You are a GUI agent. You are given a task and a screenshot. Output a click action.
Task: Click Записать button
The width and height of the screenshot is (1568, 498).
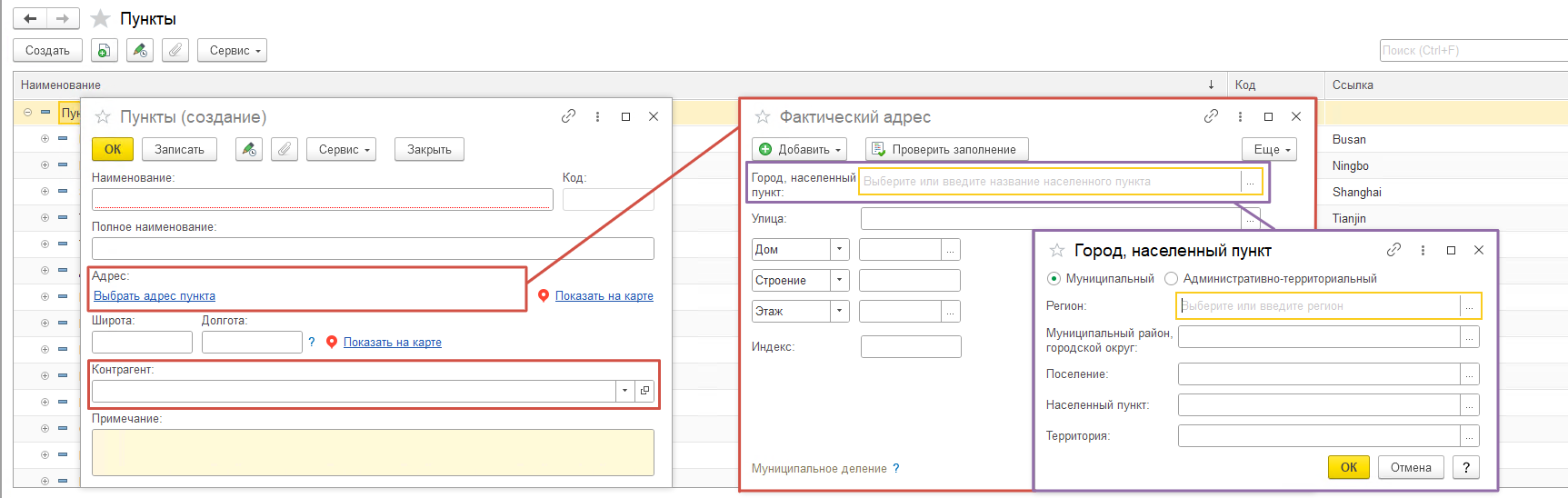tap(179, 149)
